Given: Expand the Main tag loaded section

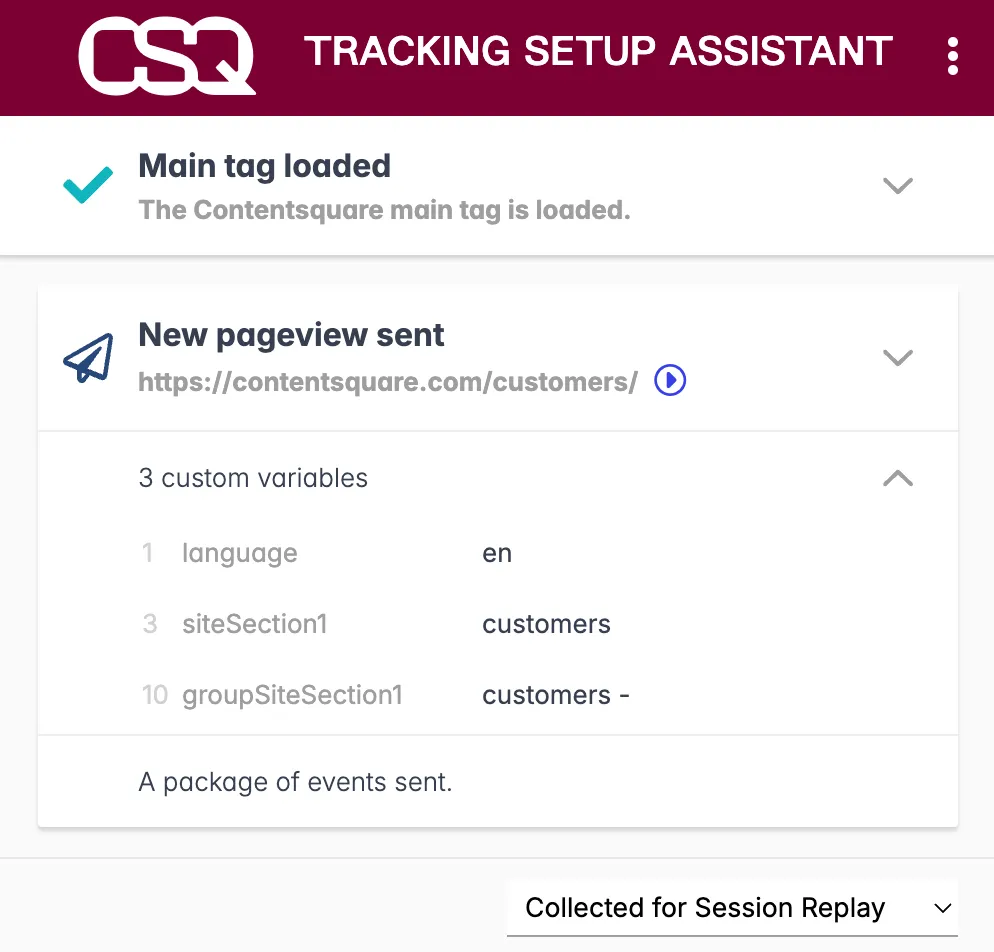Looking at the screenshot, I should click(x=898, y=186).
